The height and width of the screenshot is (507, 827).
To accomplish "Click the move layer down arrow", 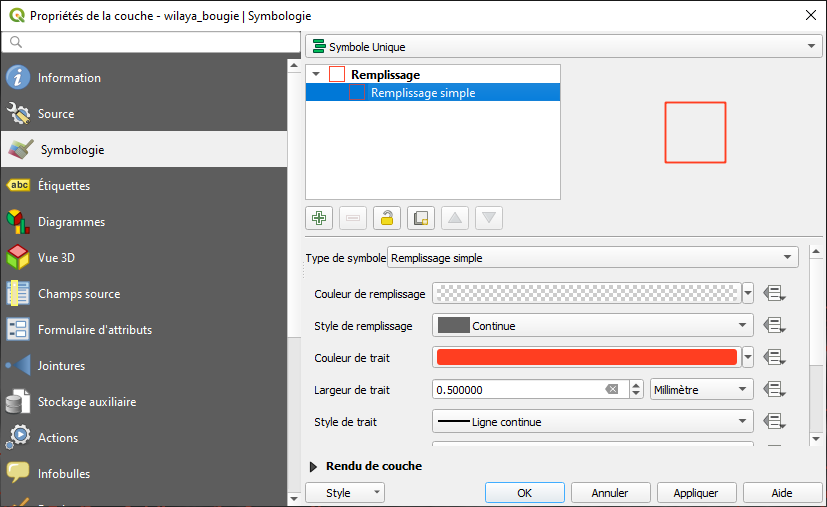I will pyautogui.click(x=489, y=218).
